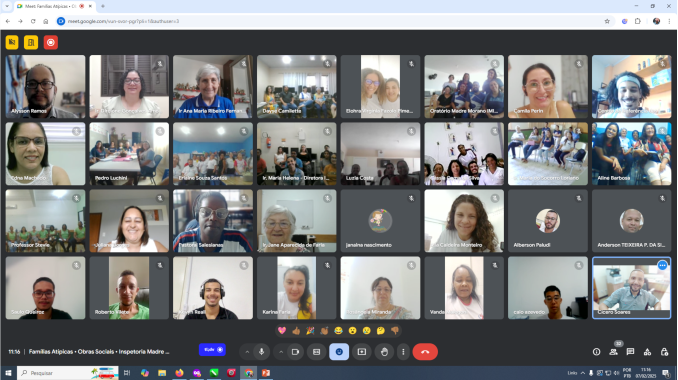Open more options three-dot menu

point(403,352)
